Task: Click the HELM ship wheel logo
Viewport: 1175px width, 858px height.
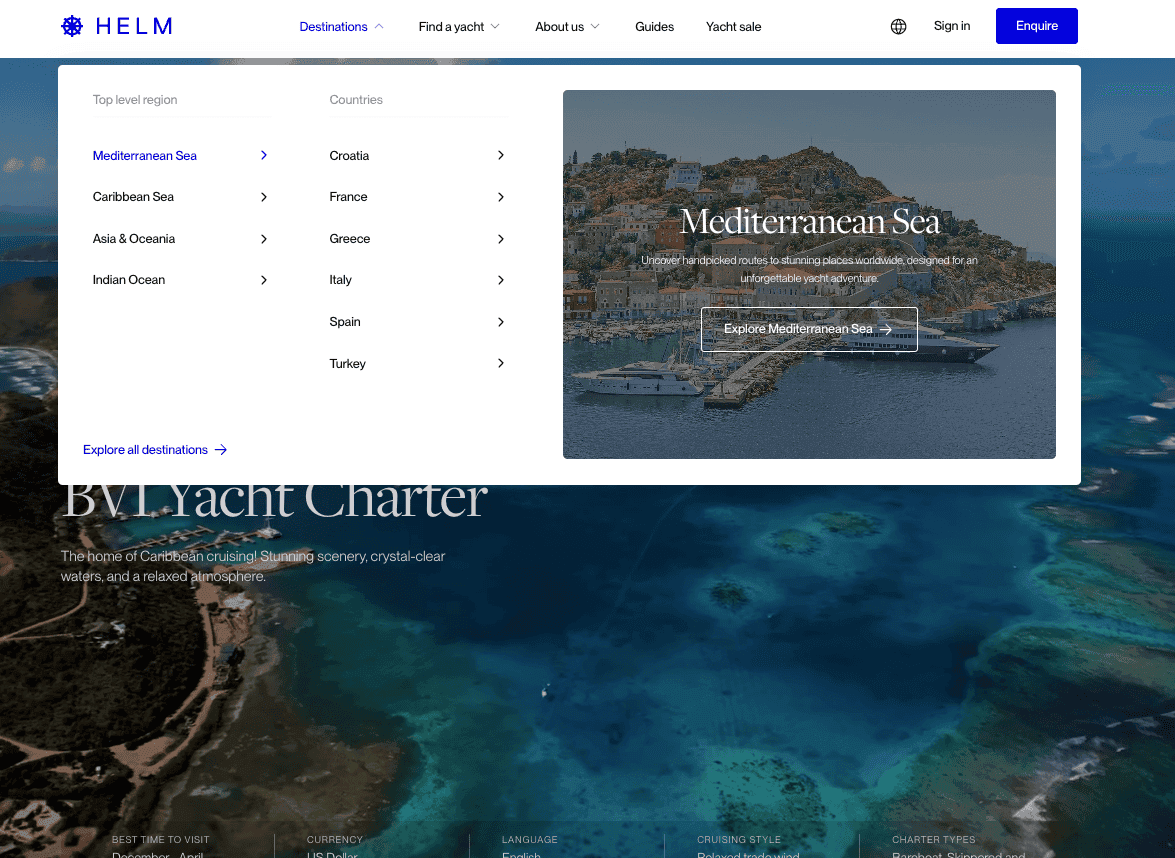Action: [72, 26]
